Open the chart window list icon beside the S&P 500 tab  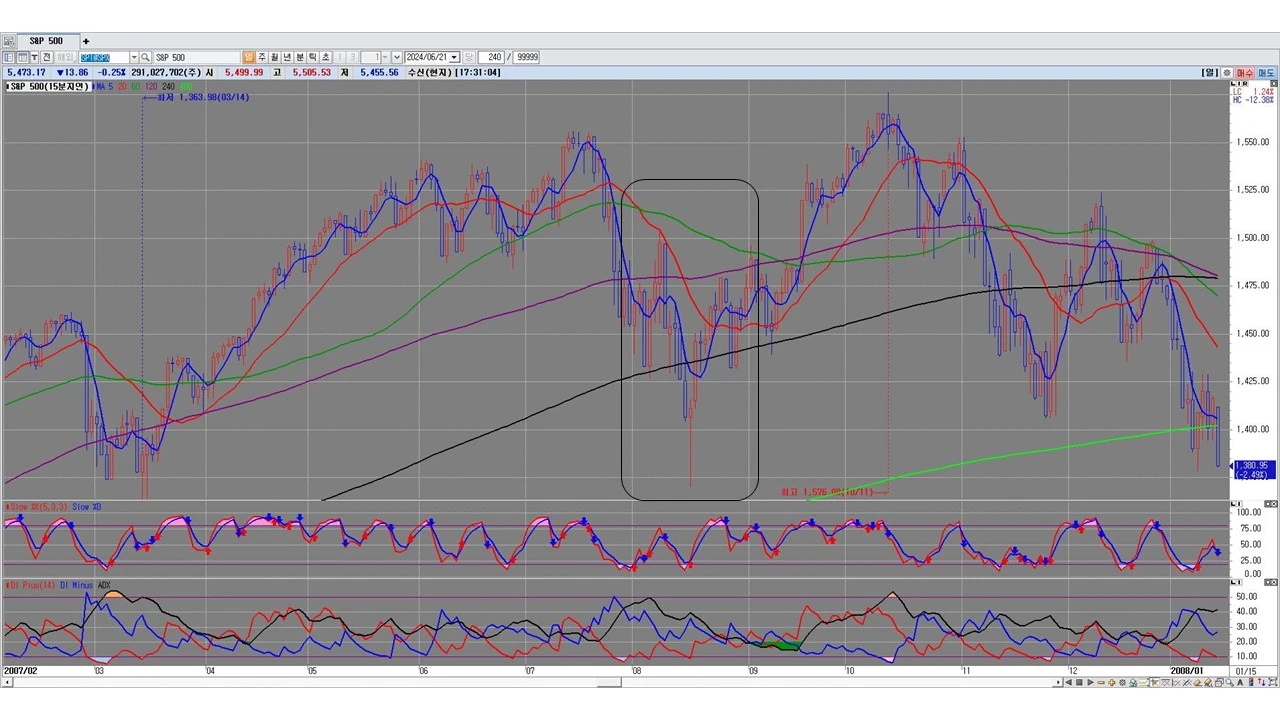[x=9, y=41]
